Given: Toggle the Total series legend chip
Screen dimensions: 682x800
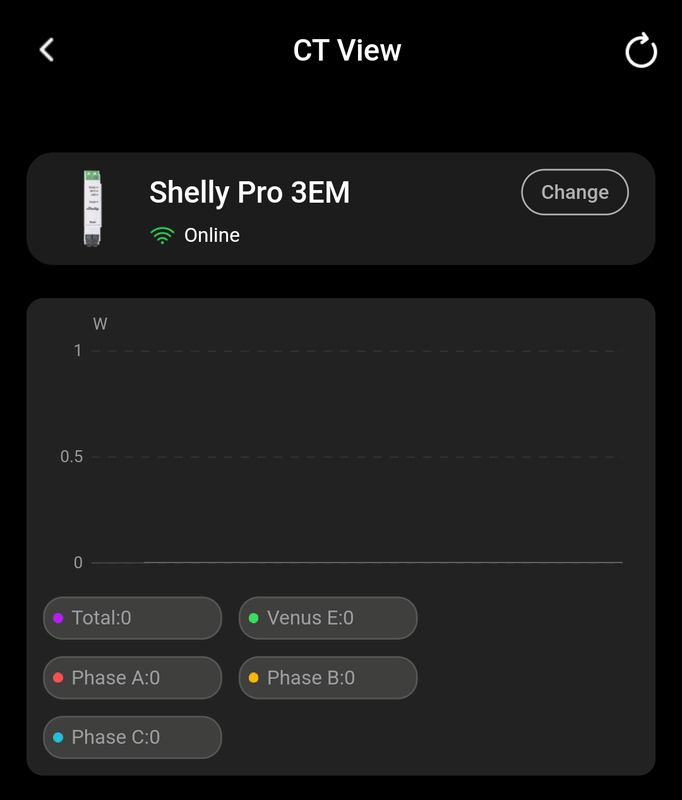Looking at the screenshot, I should coord(132,618).
